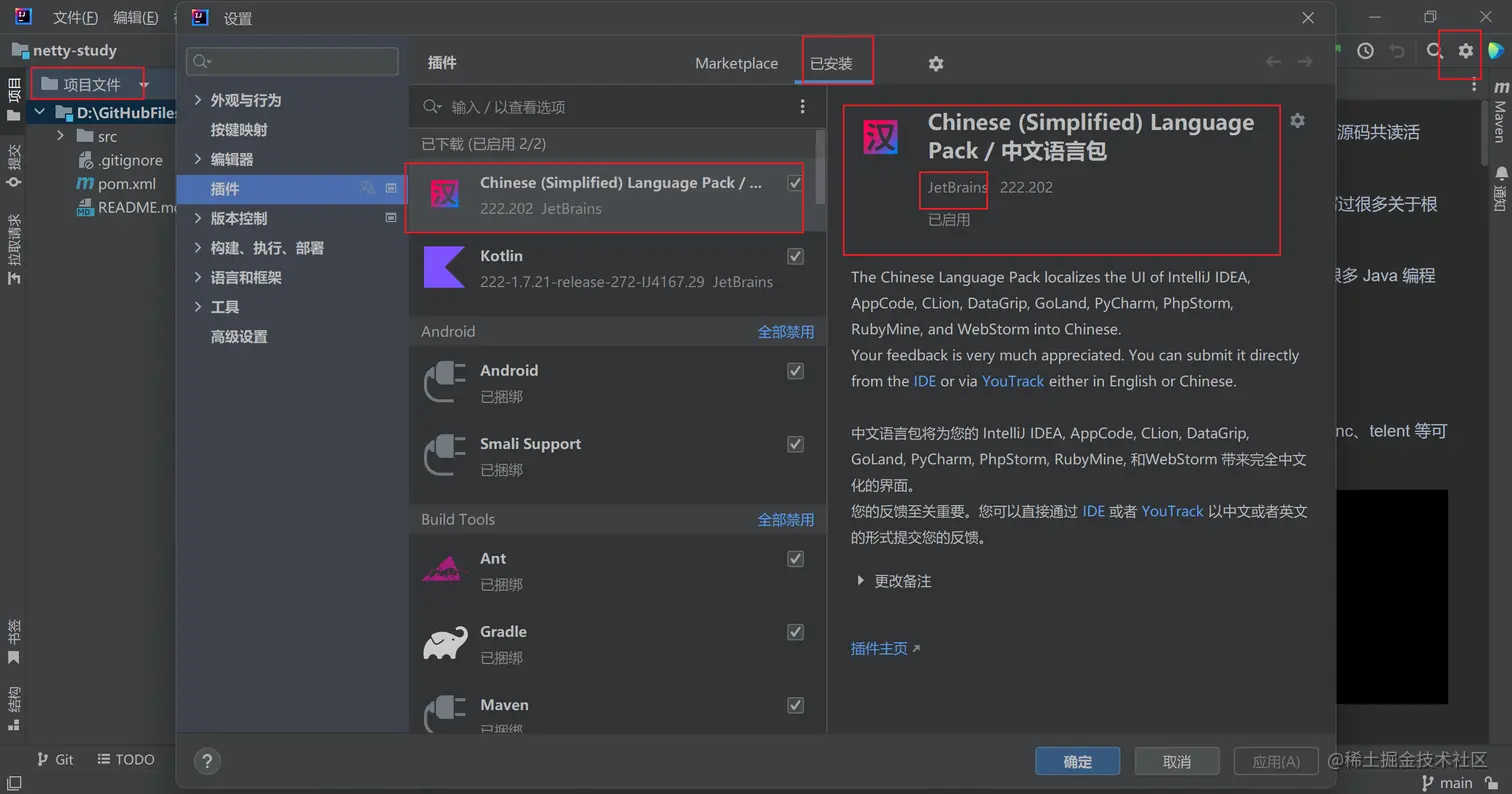Expand the 更改备注 section
1512x794 pixels.
860,581
